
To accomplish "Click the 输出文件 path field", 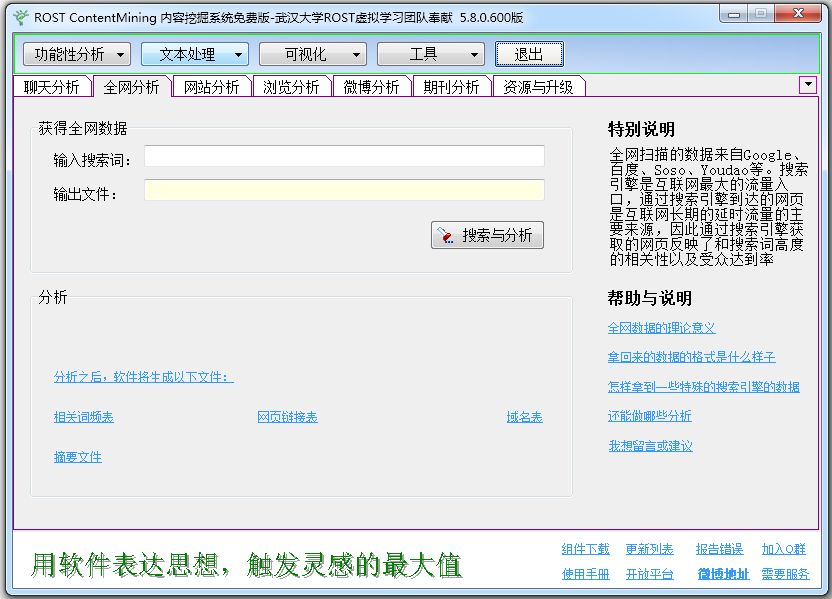I will tap(344, 190).
